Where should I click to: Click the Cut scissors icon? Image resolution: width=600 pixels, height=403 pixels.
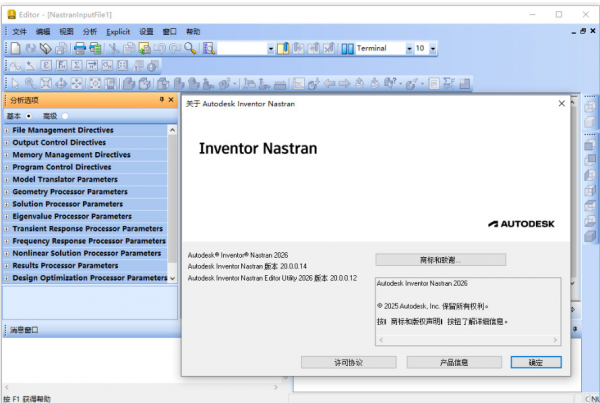point(114,48)
